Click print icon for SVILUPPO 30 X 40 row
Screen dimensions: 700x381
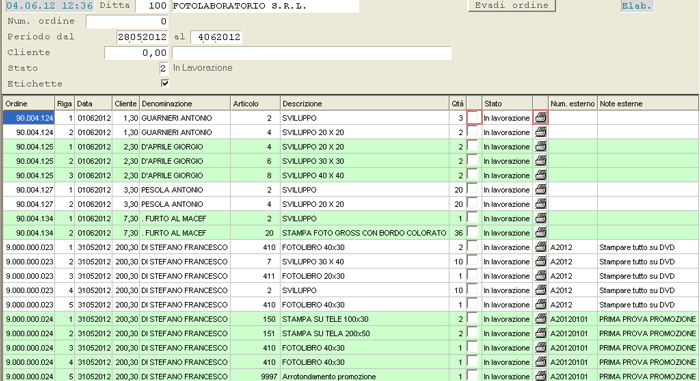click(541, 261)
